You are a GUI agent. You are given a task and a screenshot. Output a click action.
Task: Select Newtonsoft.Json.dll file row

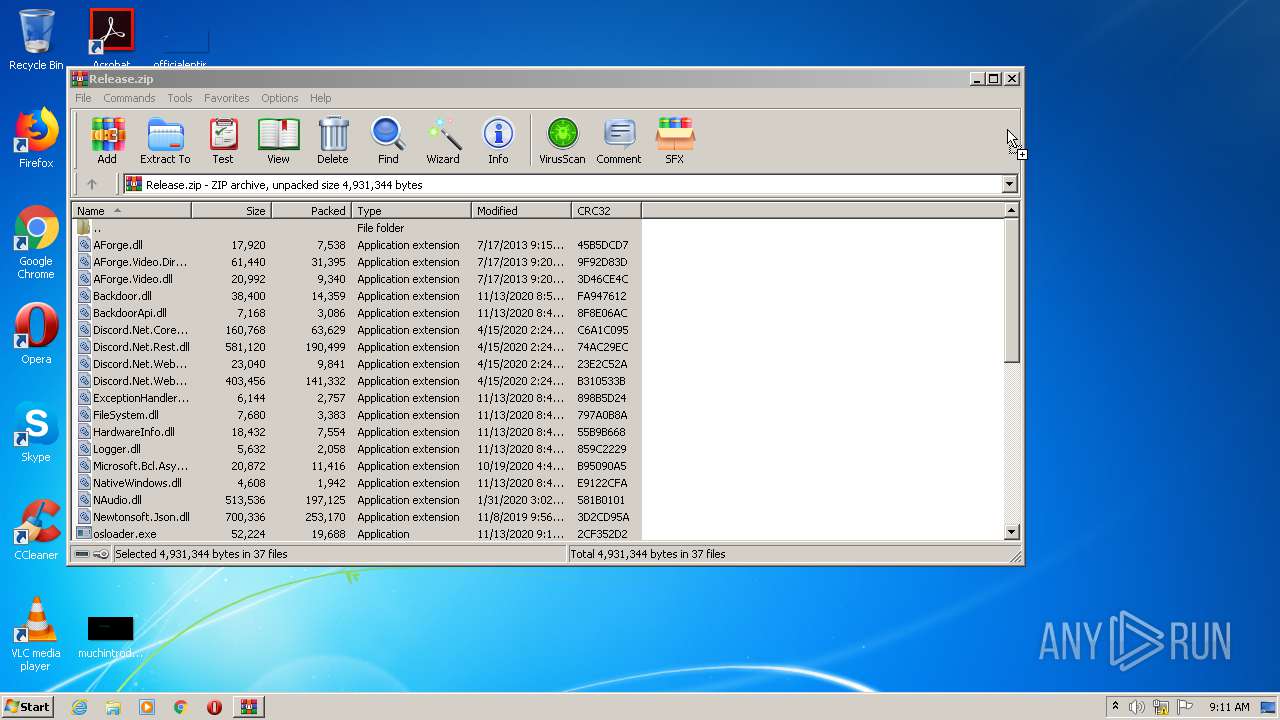(356, 517)
